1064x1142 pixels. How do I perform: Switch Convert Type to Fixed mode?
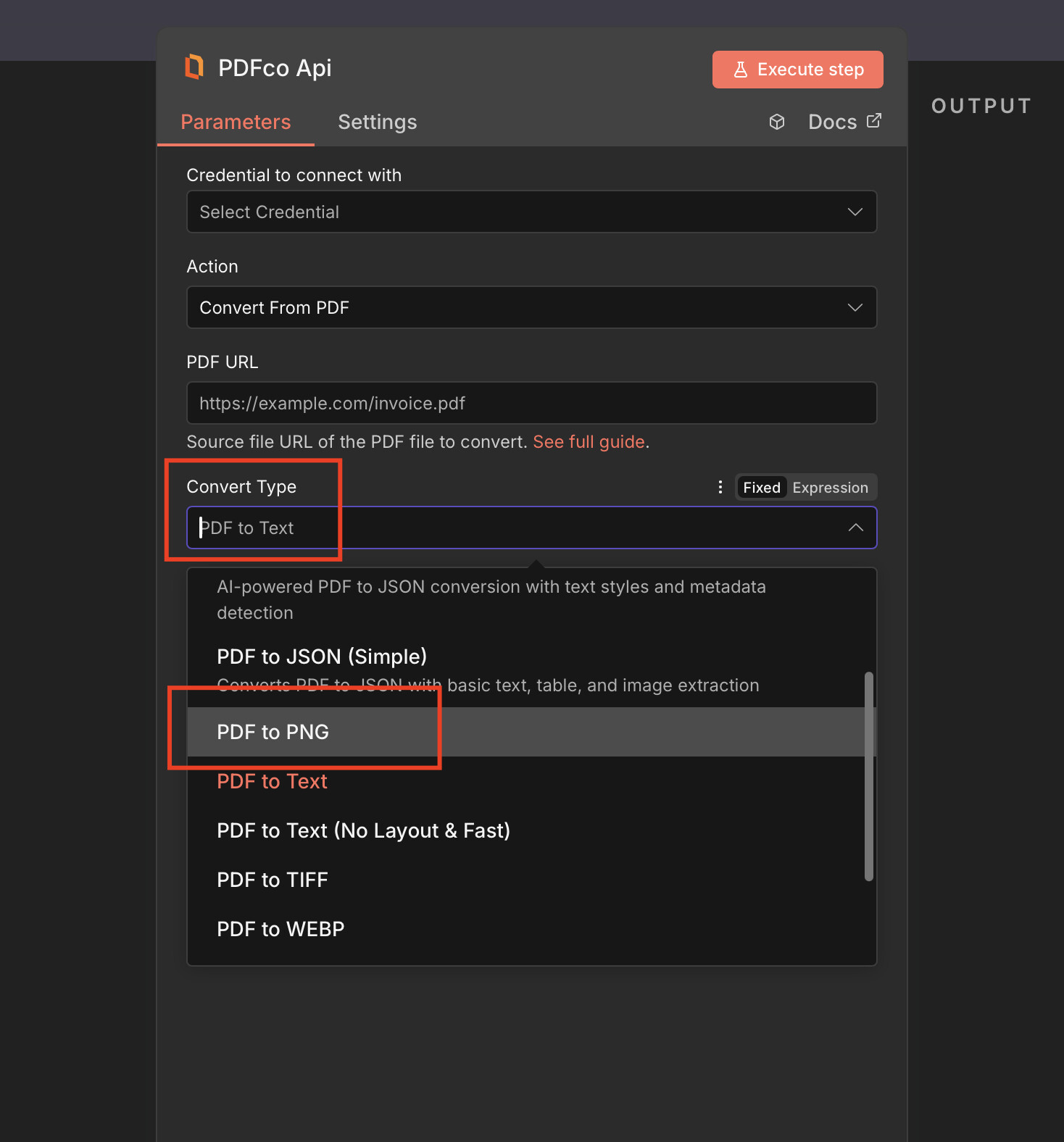[x=761, y=488]
